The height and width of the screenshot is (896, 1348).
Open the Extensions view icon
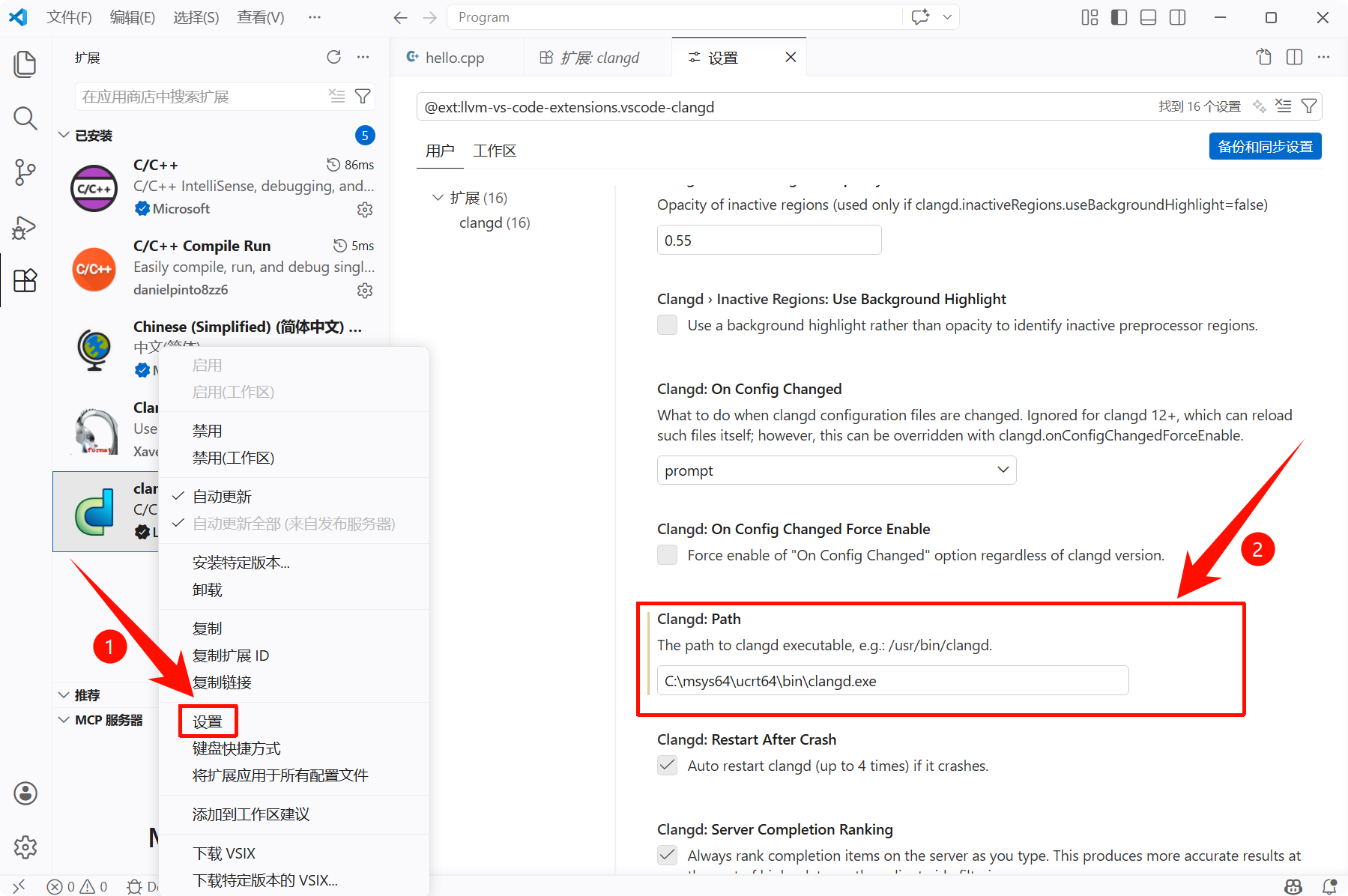coord(25,280)
